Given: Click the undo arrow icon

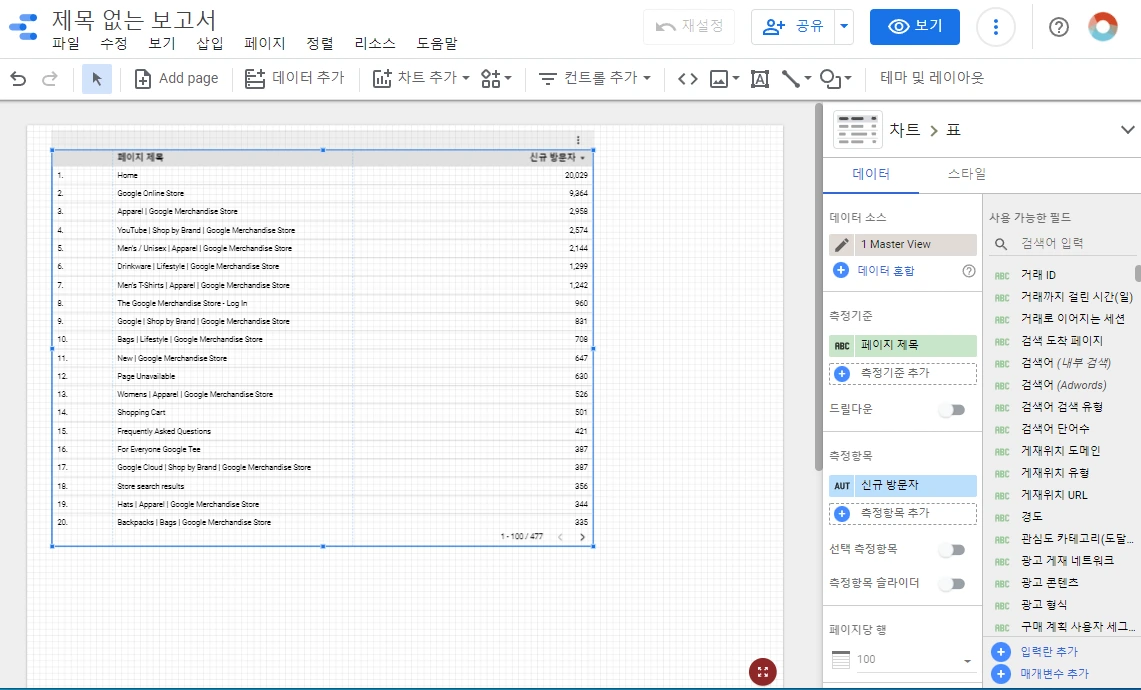Looking at the screenshot, I should point(18,79).
